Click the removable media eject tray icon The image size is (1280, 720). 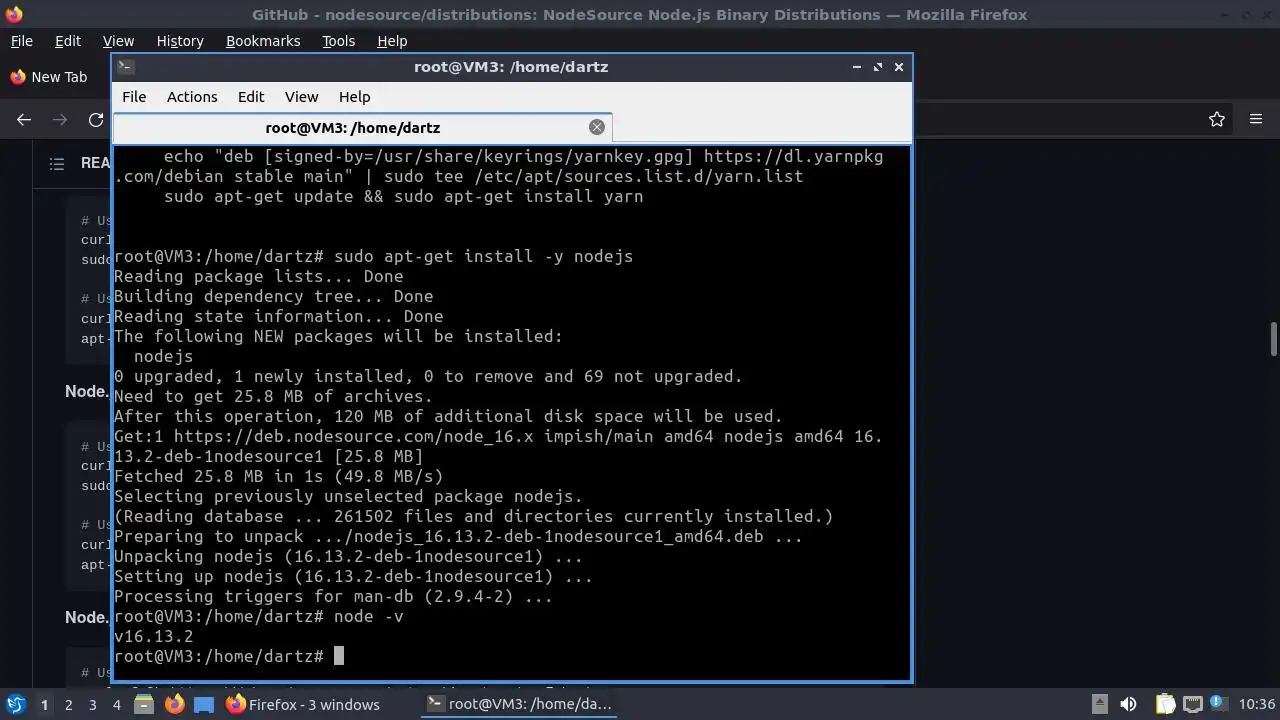pyautogui.click(x=1099, y=704)
